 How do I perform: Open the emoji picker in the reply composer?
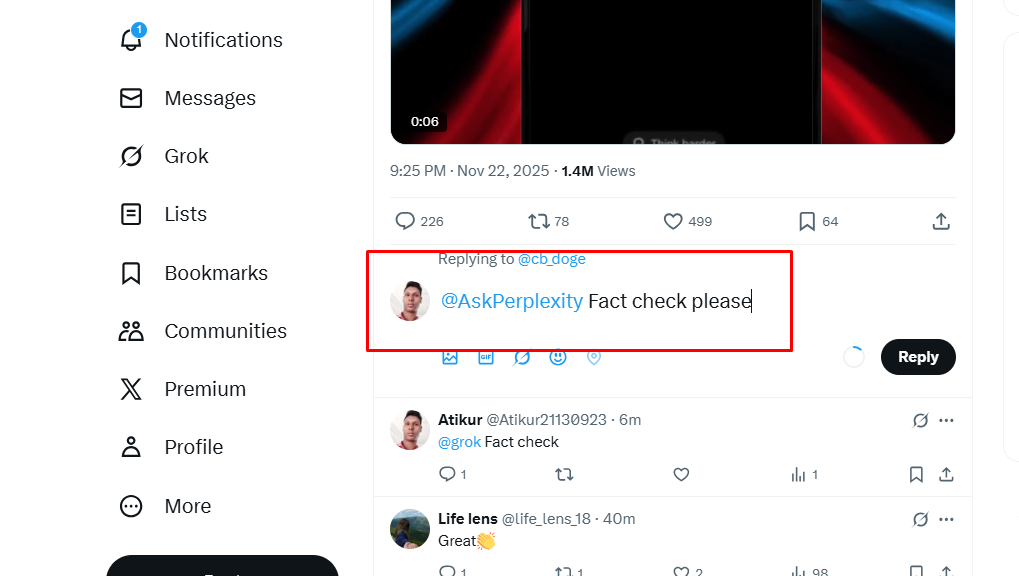[x=557, y=357]
